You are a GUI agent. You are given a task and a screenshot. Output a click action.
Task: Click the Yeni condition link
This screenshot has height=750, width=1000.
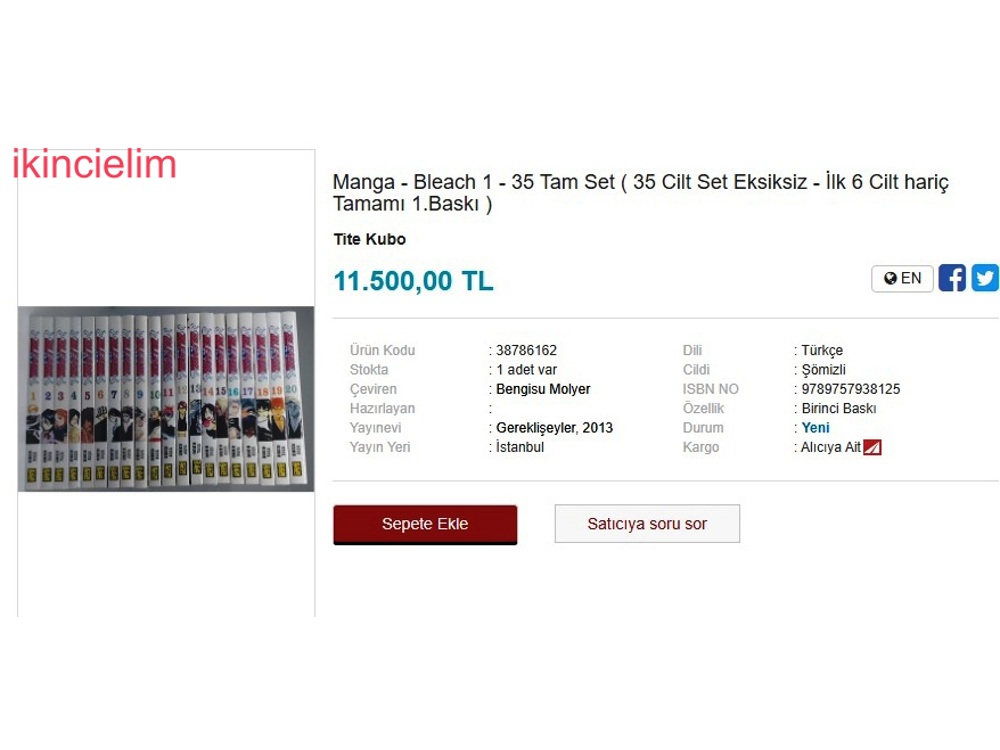[816, 428]
